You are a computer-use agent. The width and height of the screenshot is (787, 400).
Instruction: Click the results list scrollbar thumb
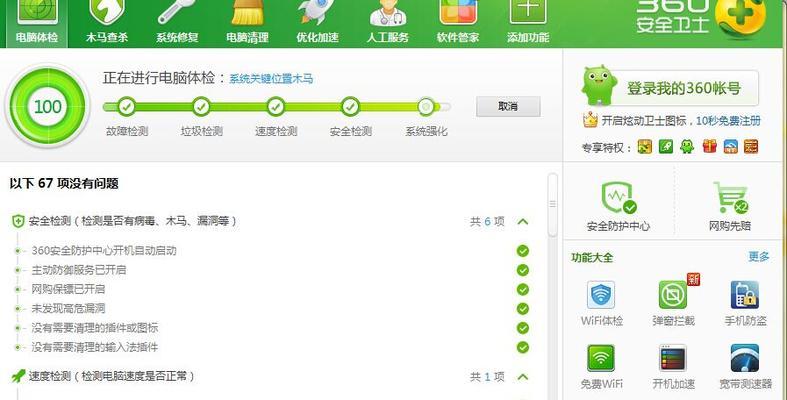pos(553,204)
